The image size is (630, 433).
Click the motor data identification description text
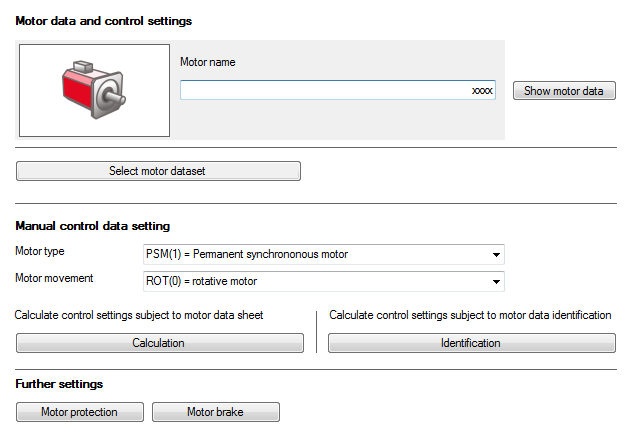click(x=470, y=315)
